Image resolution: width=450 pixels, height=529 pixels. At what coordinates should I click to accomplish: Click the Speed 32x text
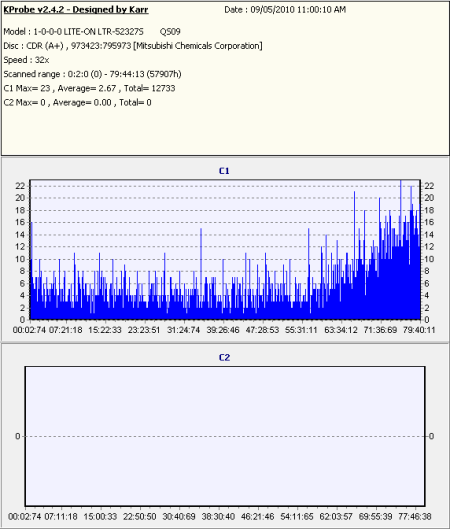(x=26, y=60)
